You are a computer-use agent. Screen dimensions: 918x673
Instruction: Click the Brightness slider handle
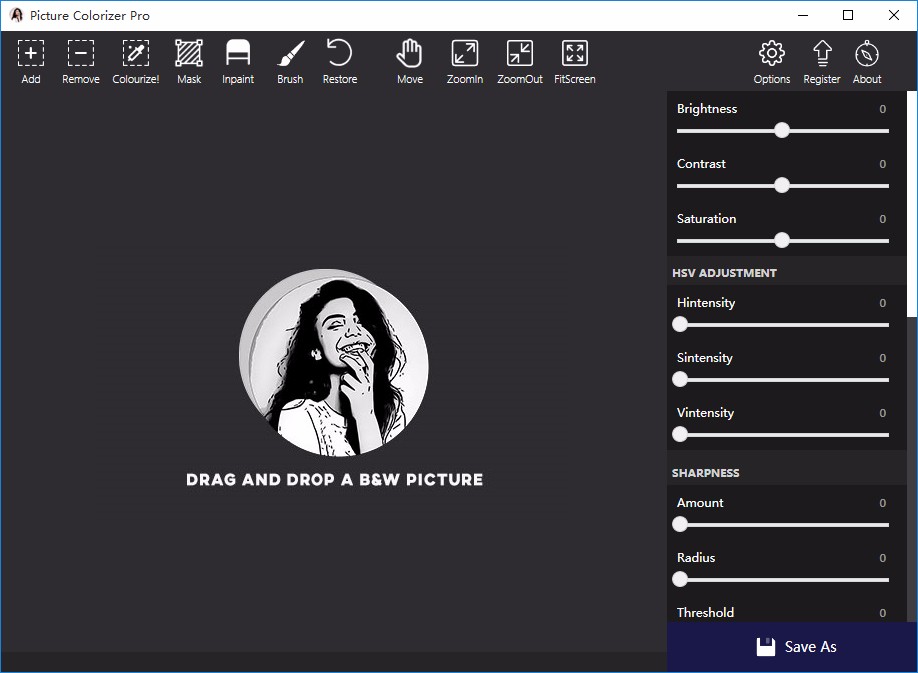(x=782, y=130)
